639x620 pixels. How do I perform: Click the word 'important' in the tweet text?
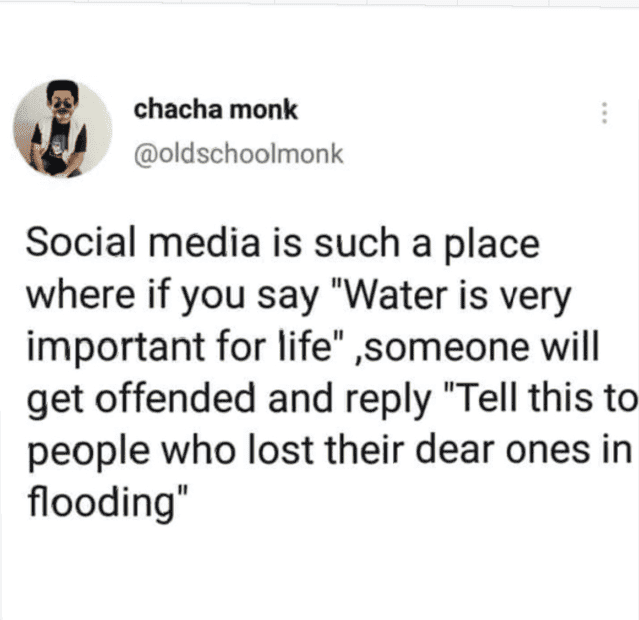point(116,349)
